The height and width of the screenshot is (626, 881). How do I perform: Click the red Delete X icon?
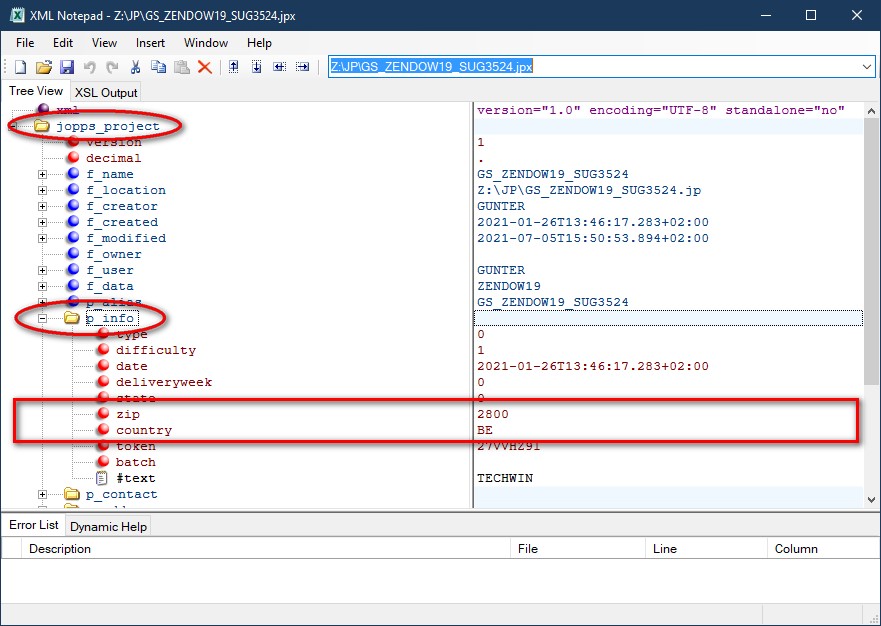[205, 67]
